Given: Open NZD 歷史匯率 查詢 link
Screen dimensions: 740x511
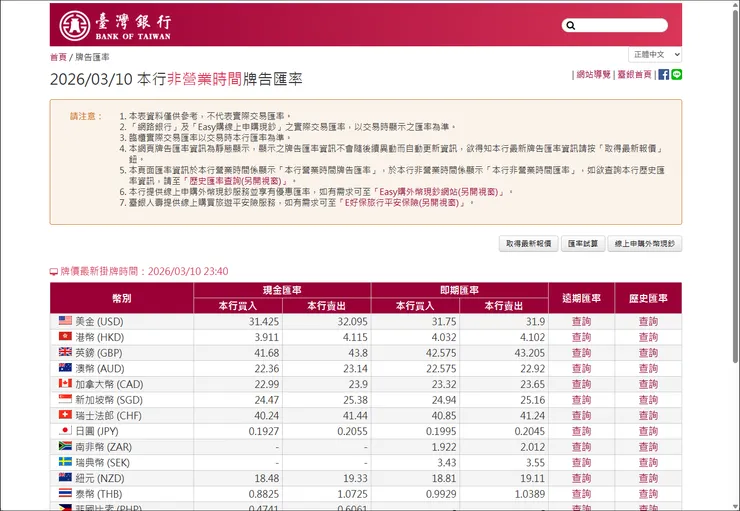Looking at the screenshot, I should (x=648, y=478).
